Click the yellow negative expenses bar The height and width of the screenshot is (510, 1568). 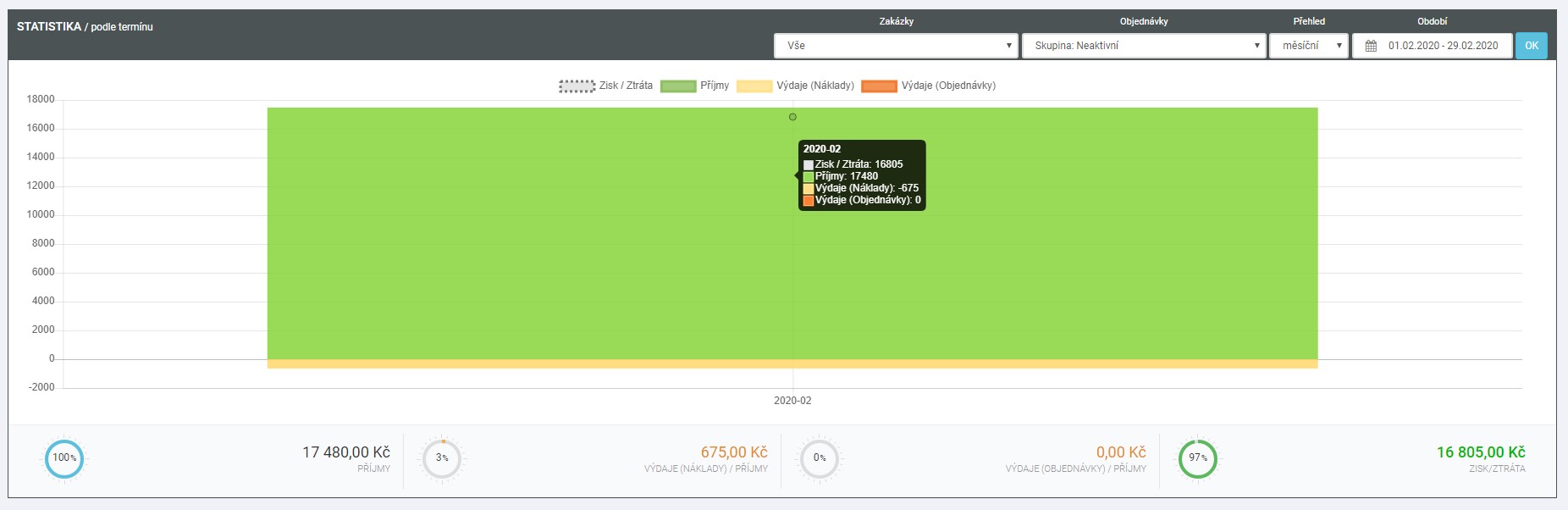pyautogui.click(x=792, y=364)
